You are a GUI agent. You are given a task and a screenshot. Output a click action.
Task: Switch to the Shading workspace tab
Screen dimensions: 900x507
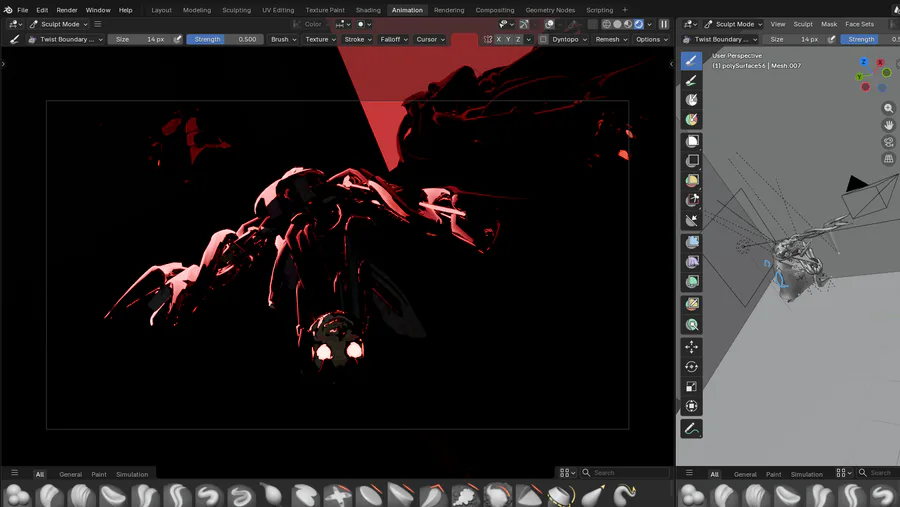368,10
